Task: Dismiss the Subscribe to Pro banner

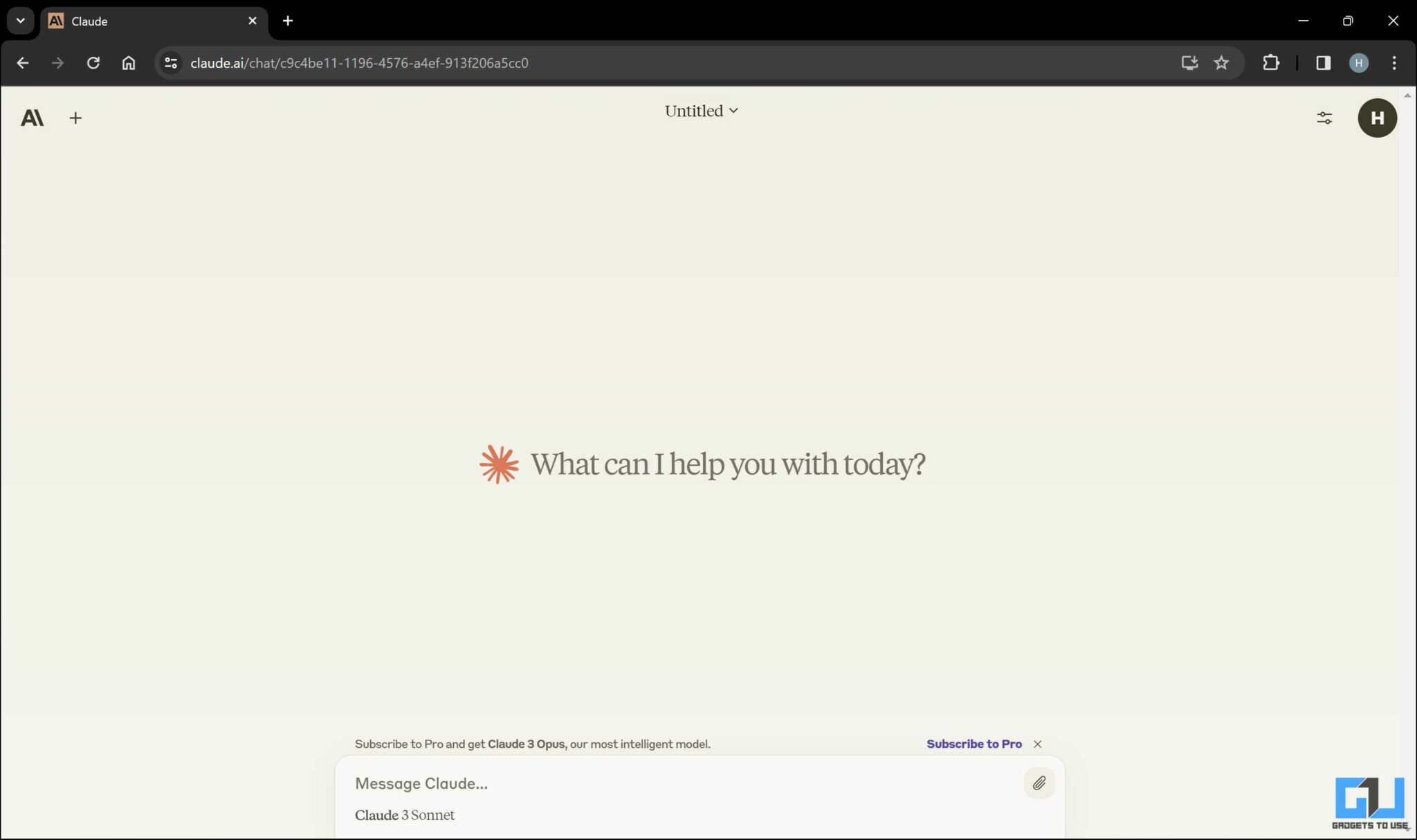Action: (x=1037, y=744)
